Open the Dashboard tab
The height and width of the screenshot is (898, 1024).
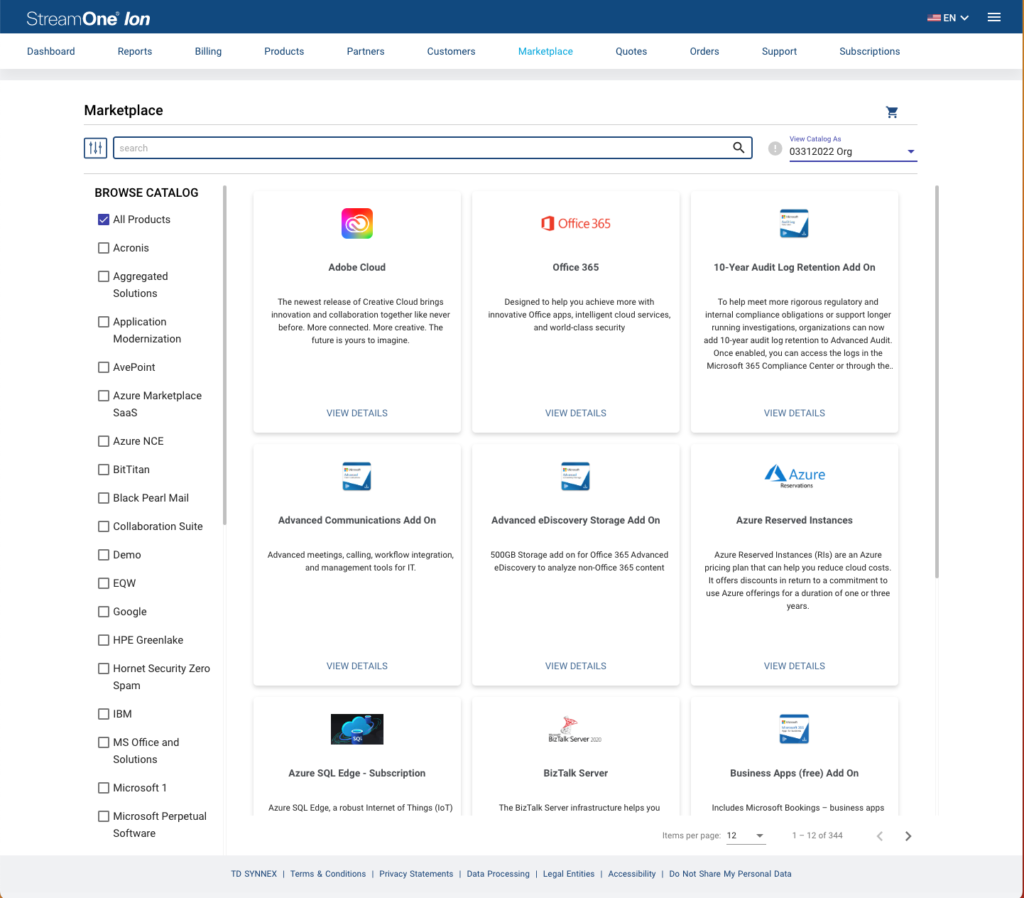tap(51, 52)
